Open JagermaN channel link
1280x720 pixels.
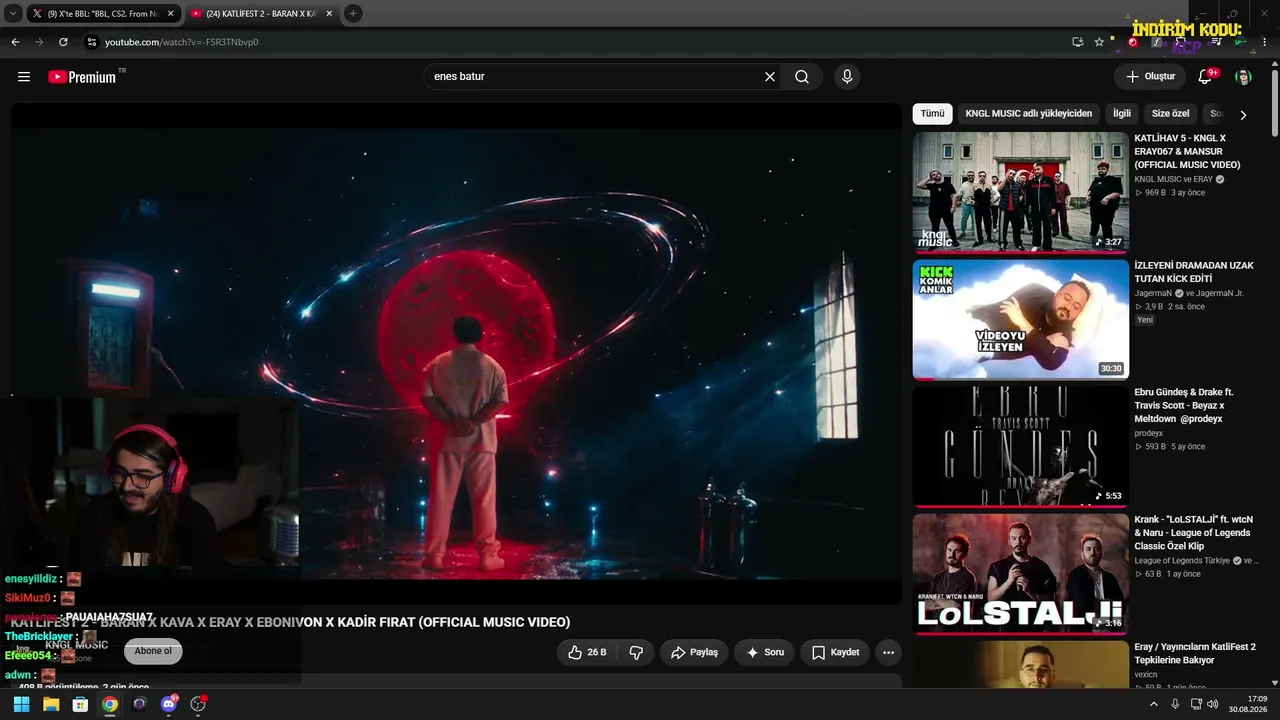tap(1152, 293)
